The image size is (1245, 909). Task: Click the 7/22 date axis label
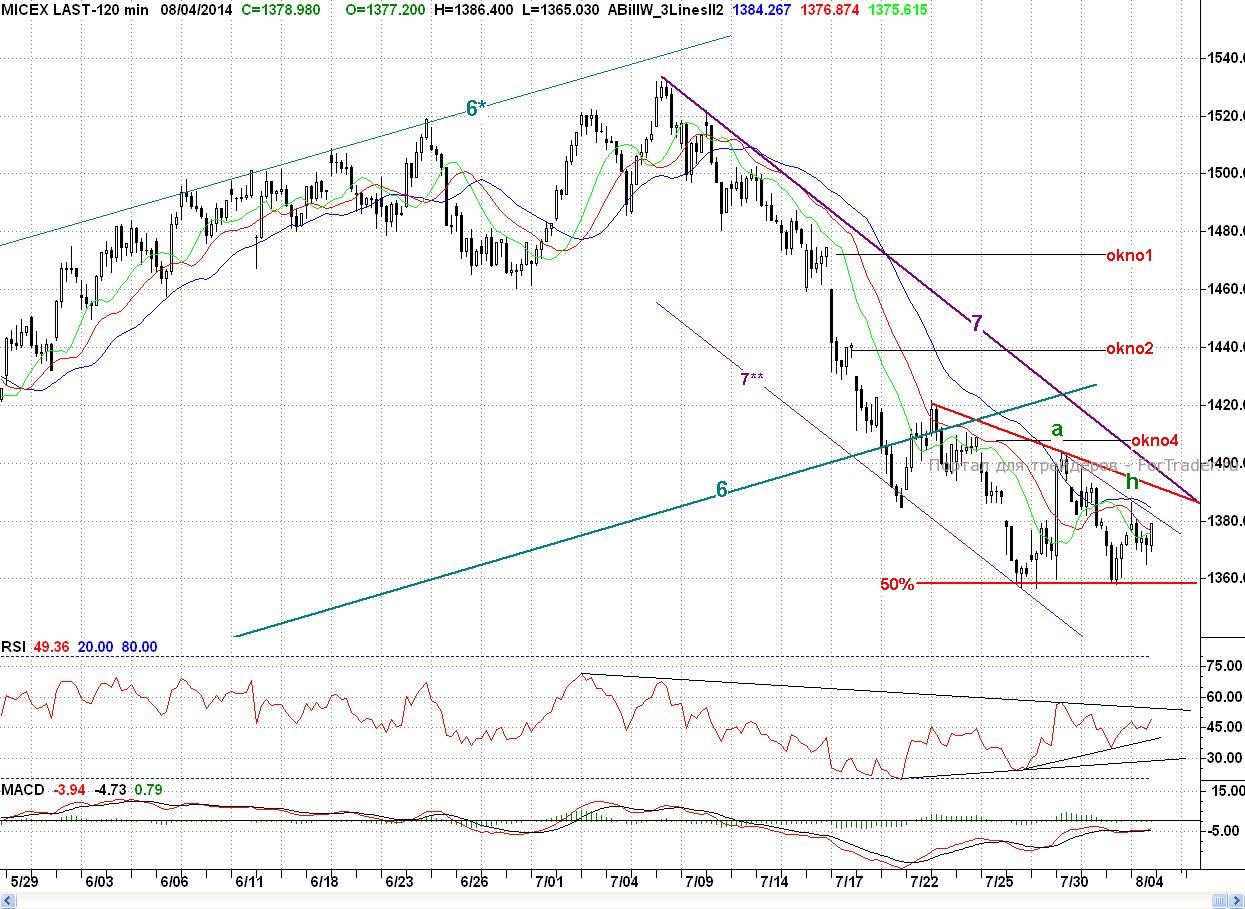click(924, 881)
